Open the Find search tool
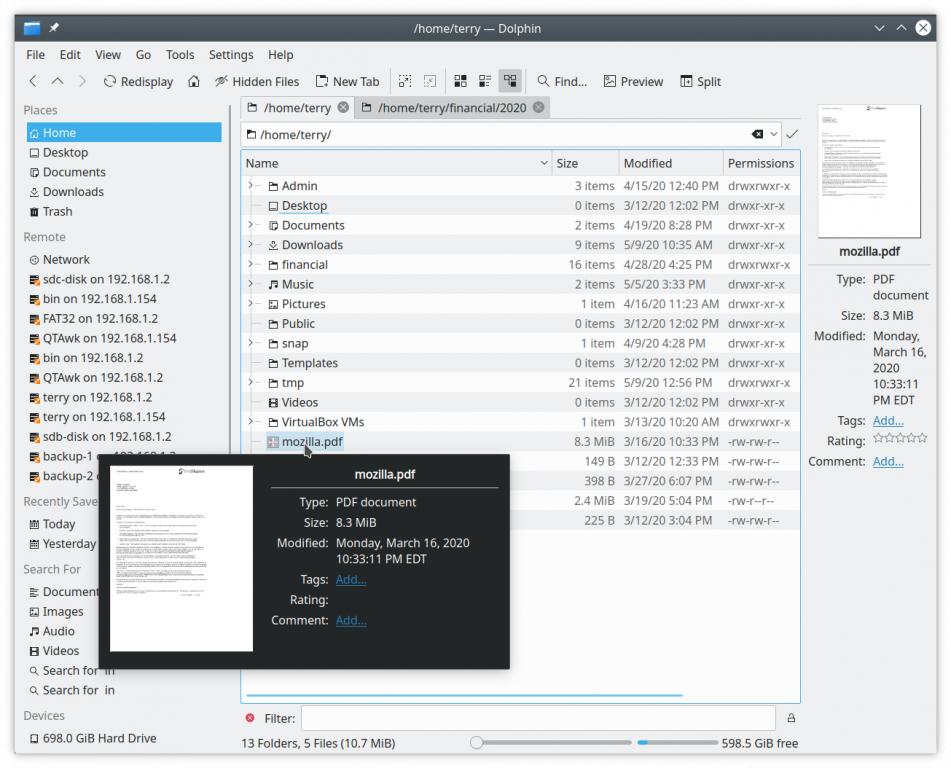Screen dimensions: 951x768 (561, 82)
